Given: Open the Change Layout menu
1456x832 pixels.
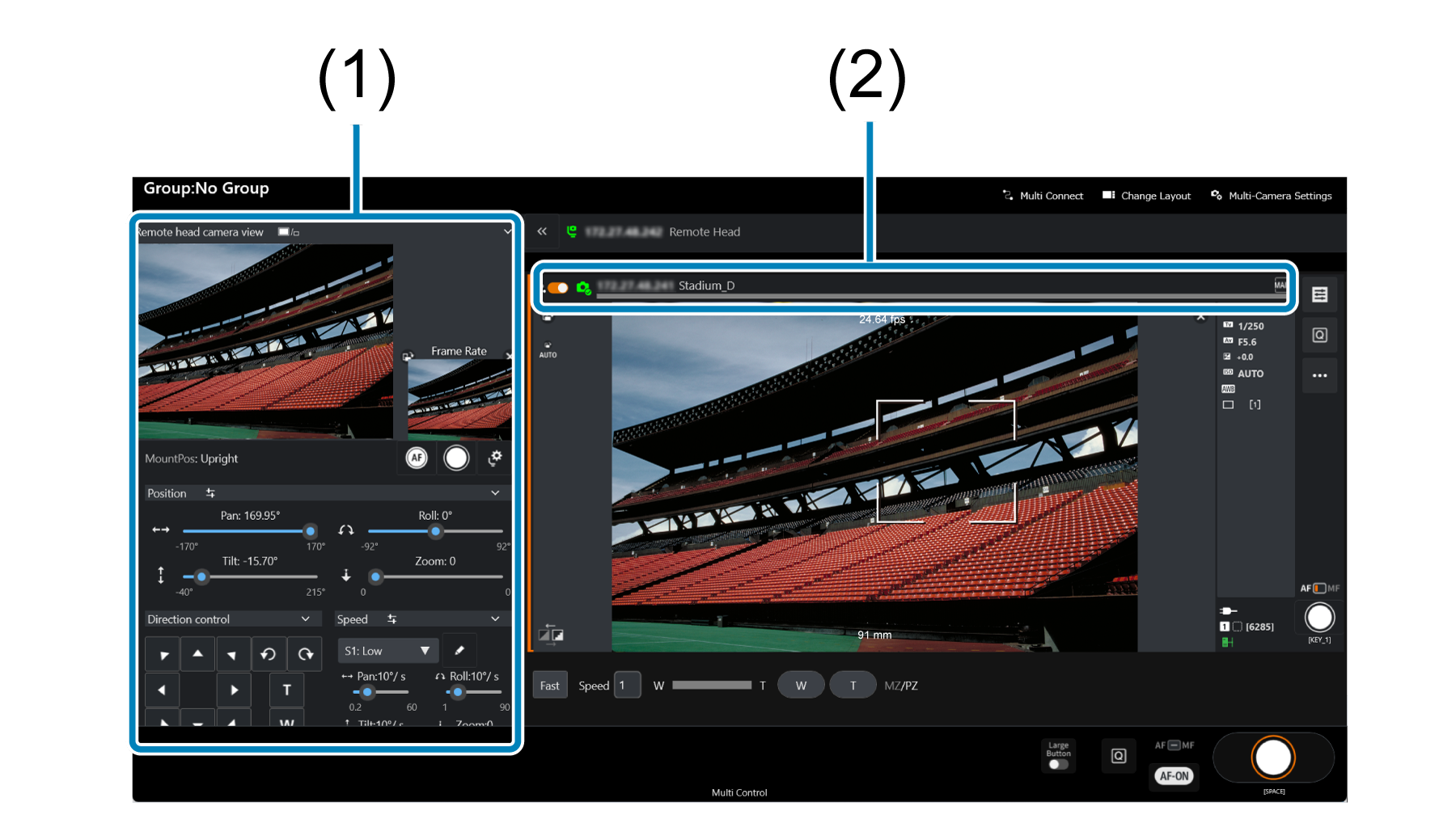Looking at the screenshot, I should pyautogui.click(x=1146, y=196).
